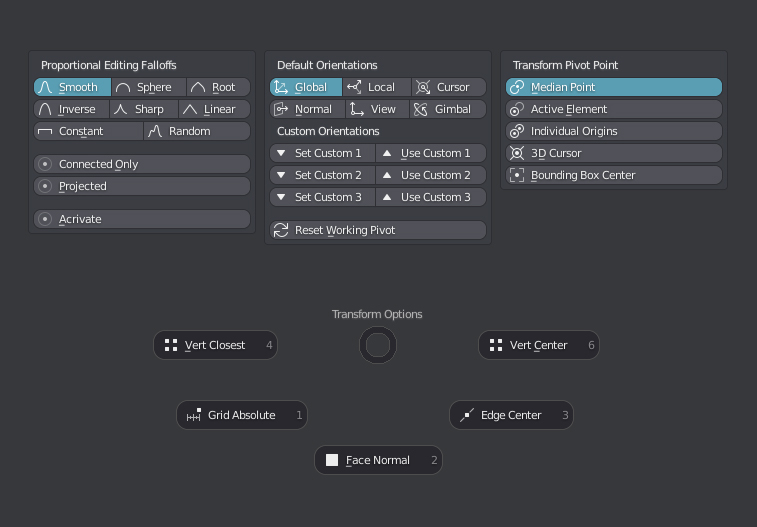757x527 pixels.
Task: Toggle the Projected option
Action: (142, 186)
